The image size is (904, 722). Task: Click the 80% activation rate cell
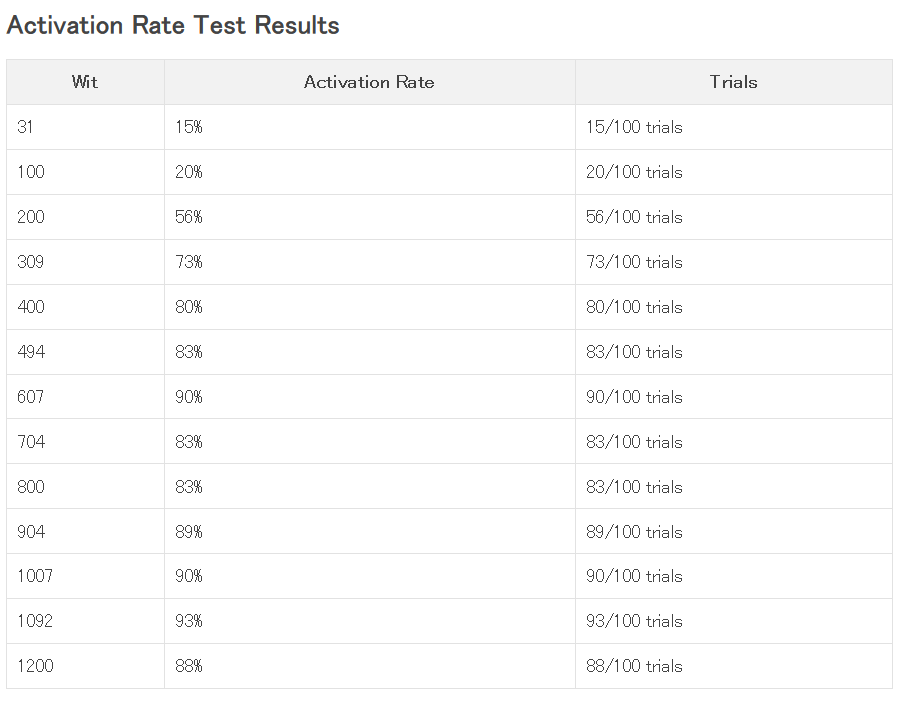pyautogui.click(x=370, y=307)
